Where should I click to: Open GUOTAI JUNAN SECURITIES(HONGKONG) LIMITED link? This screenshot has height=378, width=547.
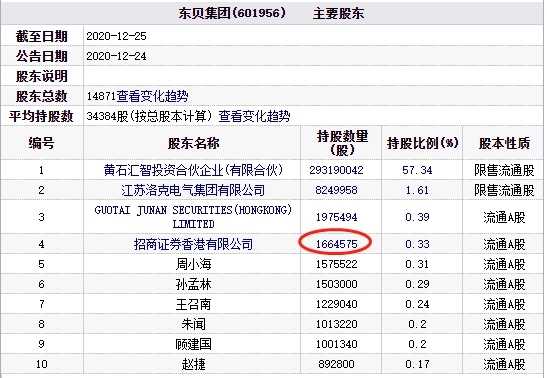(193, 217)
